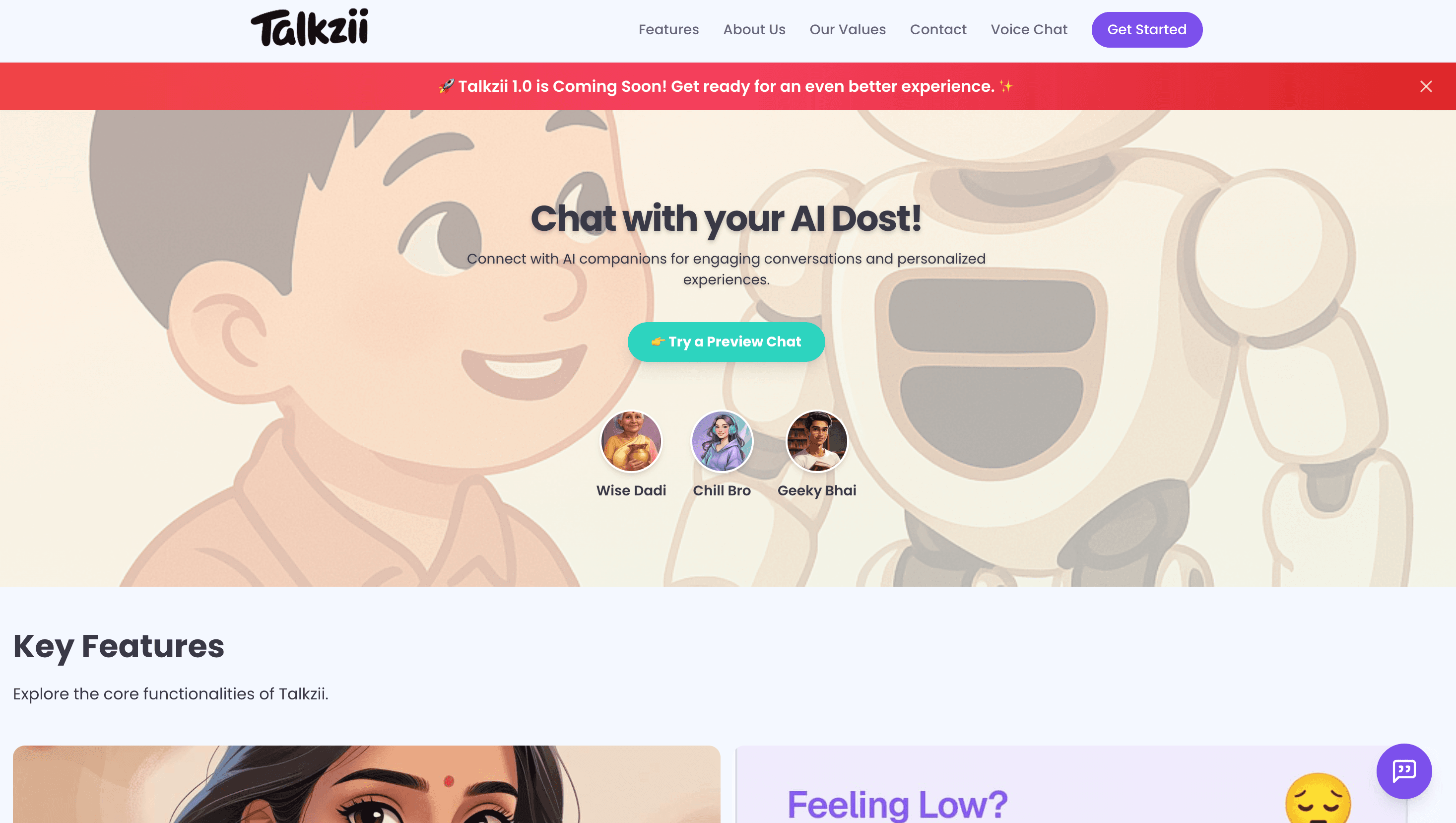Open Our Values in navigation
Image resolution: width=1456 pixels, height=823 pixels.
point(847,29)
